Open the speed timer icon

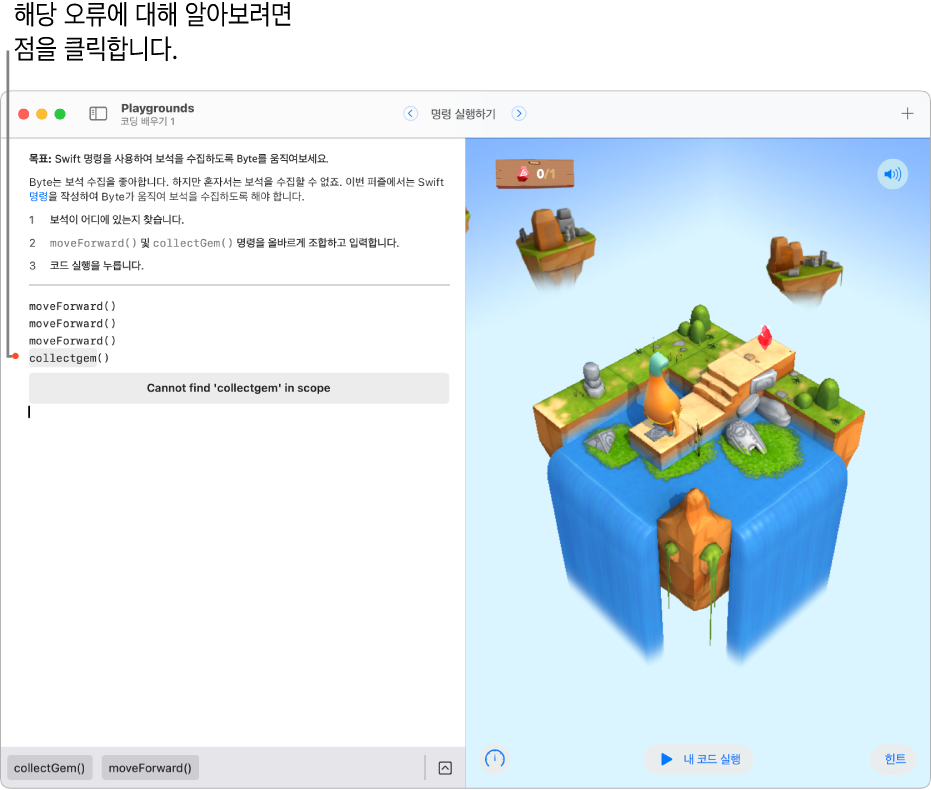pyautogui.click(x=495, y=758)
